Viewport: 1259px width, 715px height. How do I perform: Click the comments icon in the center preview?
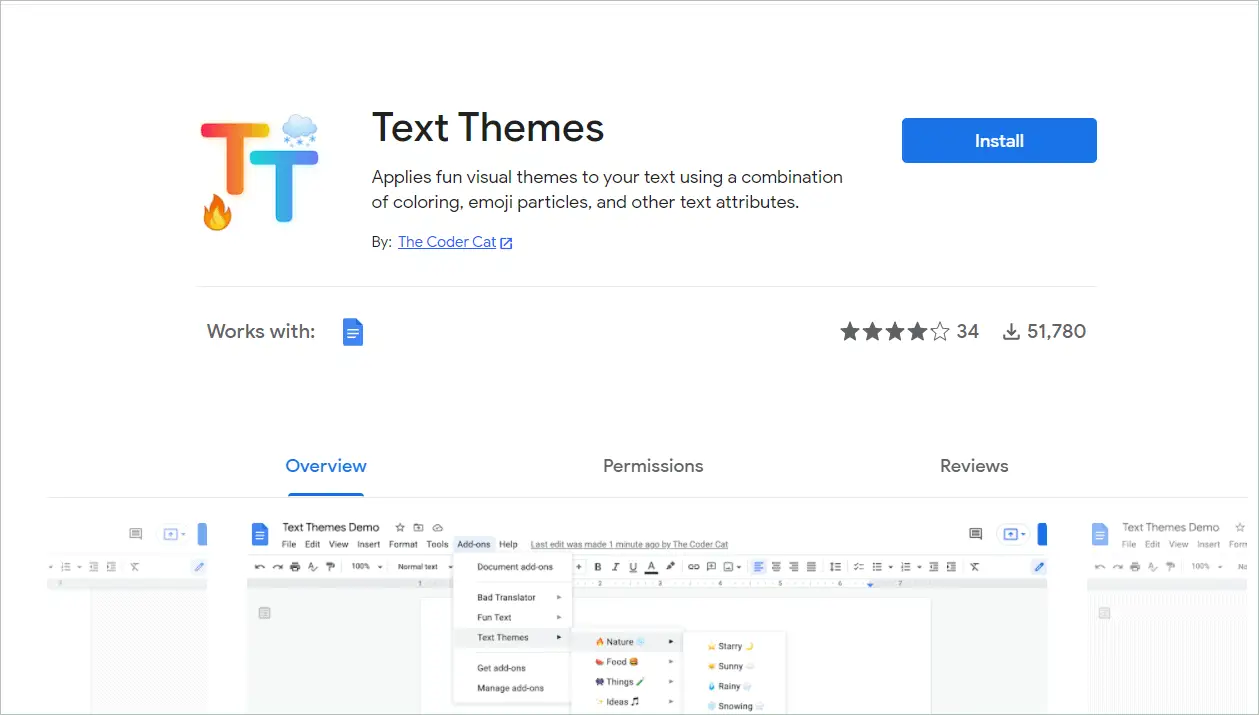(x=975, y=534)
